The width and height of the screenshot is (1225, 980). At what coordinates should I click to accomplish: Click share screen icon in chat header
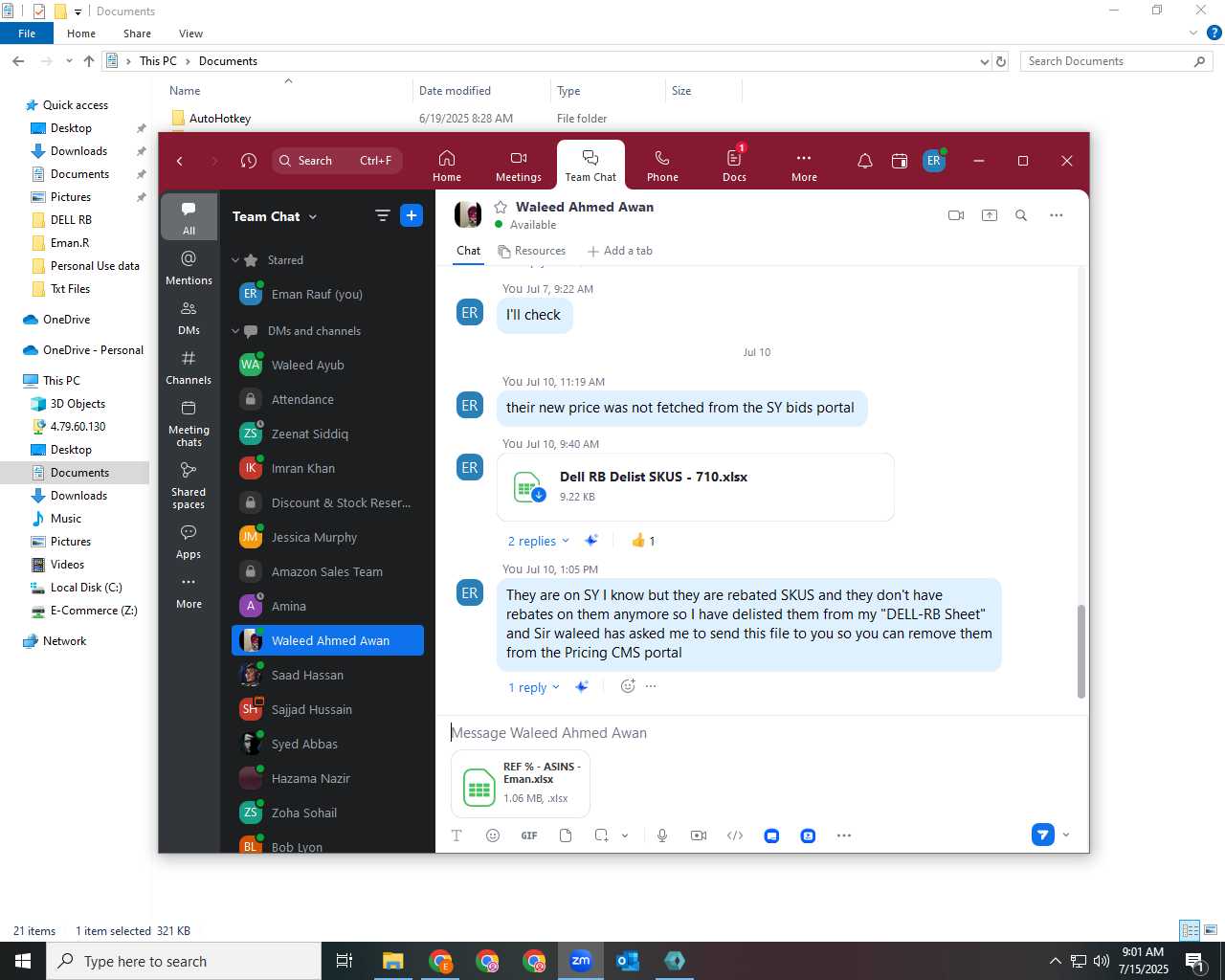click(990, 215)
